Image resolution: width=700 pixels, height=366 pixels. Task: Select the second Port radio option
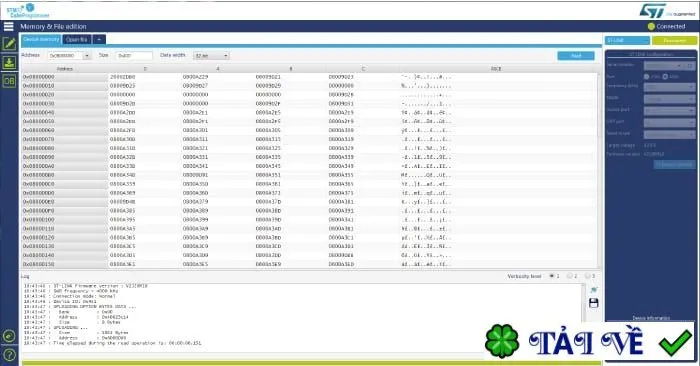coord(665,77)
